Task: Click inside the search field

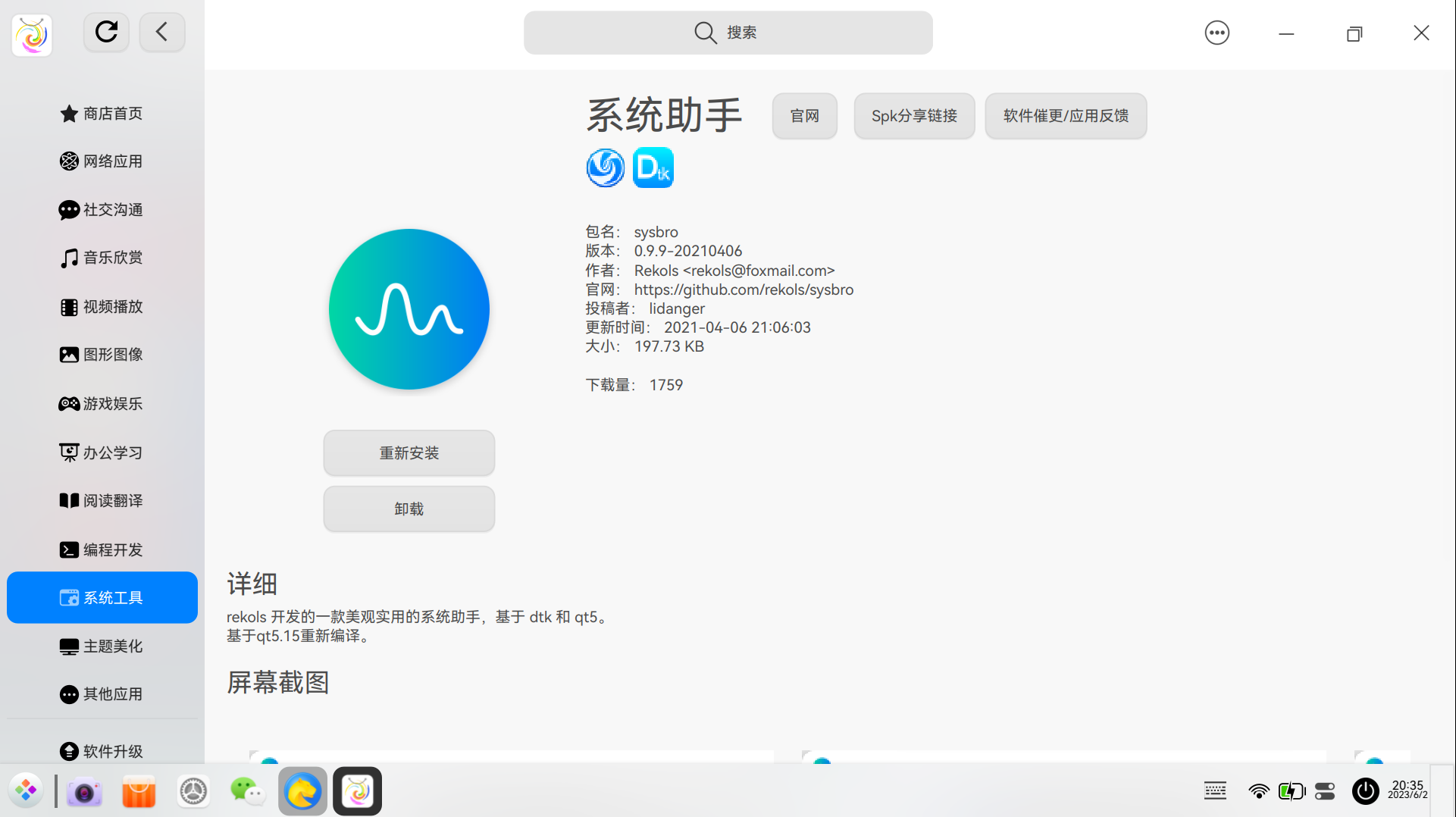Action: (728, 33)
